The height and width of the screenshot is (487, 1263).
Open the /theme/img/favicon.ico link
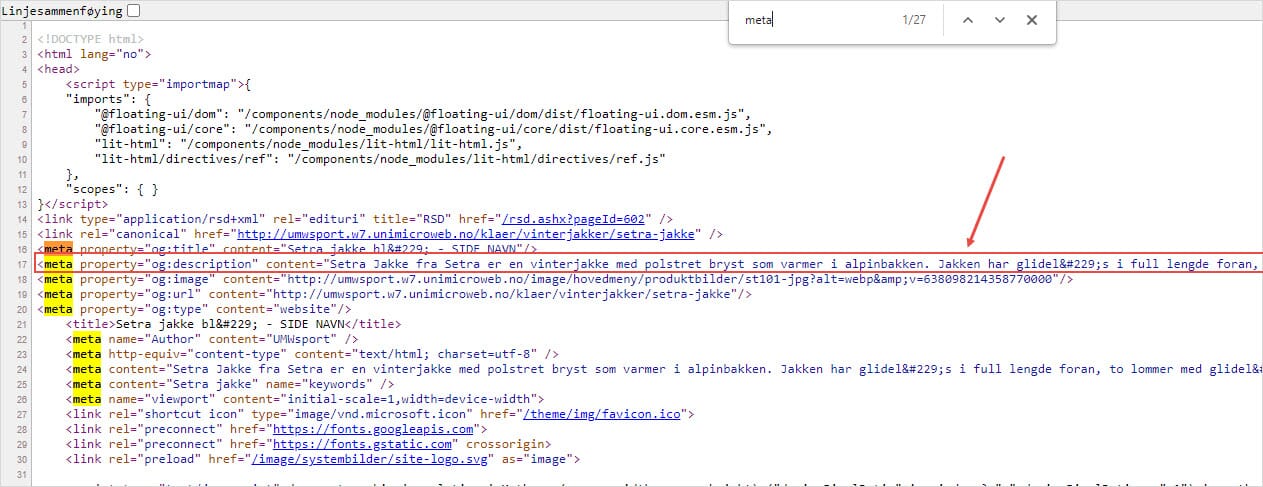point(609,413)
